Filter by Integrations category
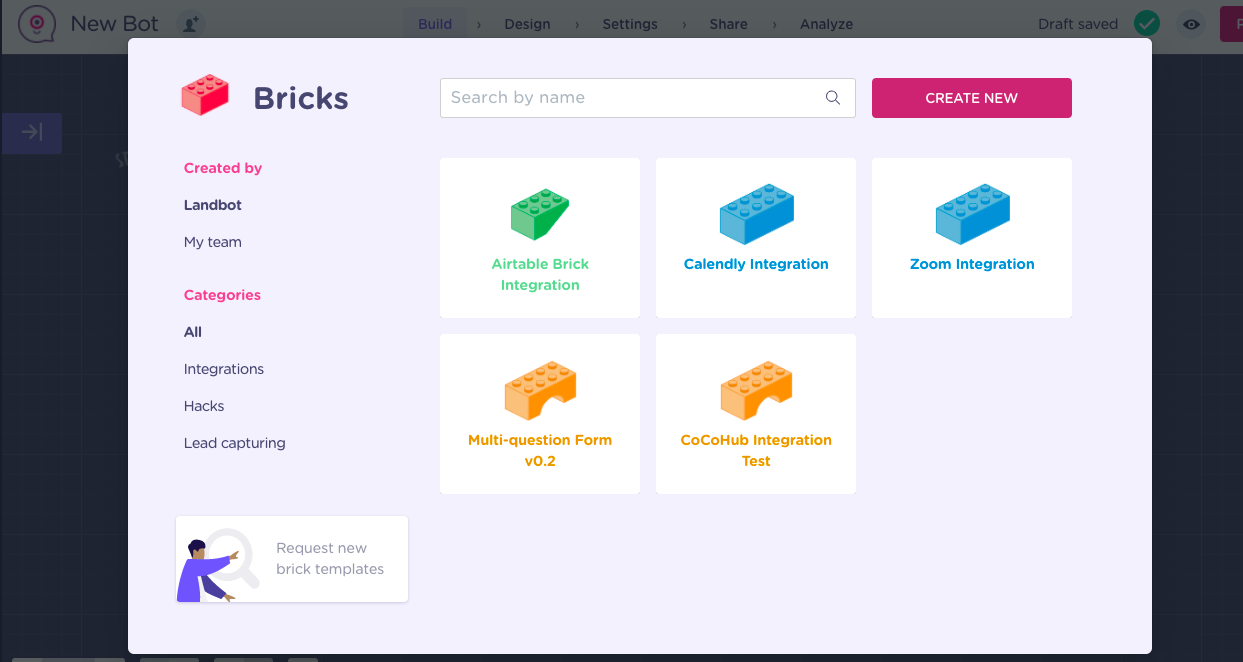This screenshot has width=1243, height=662. click(224, 369)
